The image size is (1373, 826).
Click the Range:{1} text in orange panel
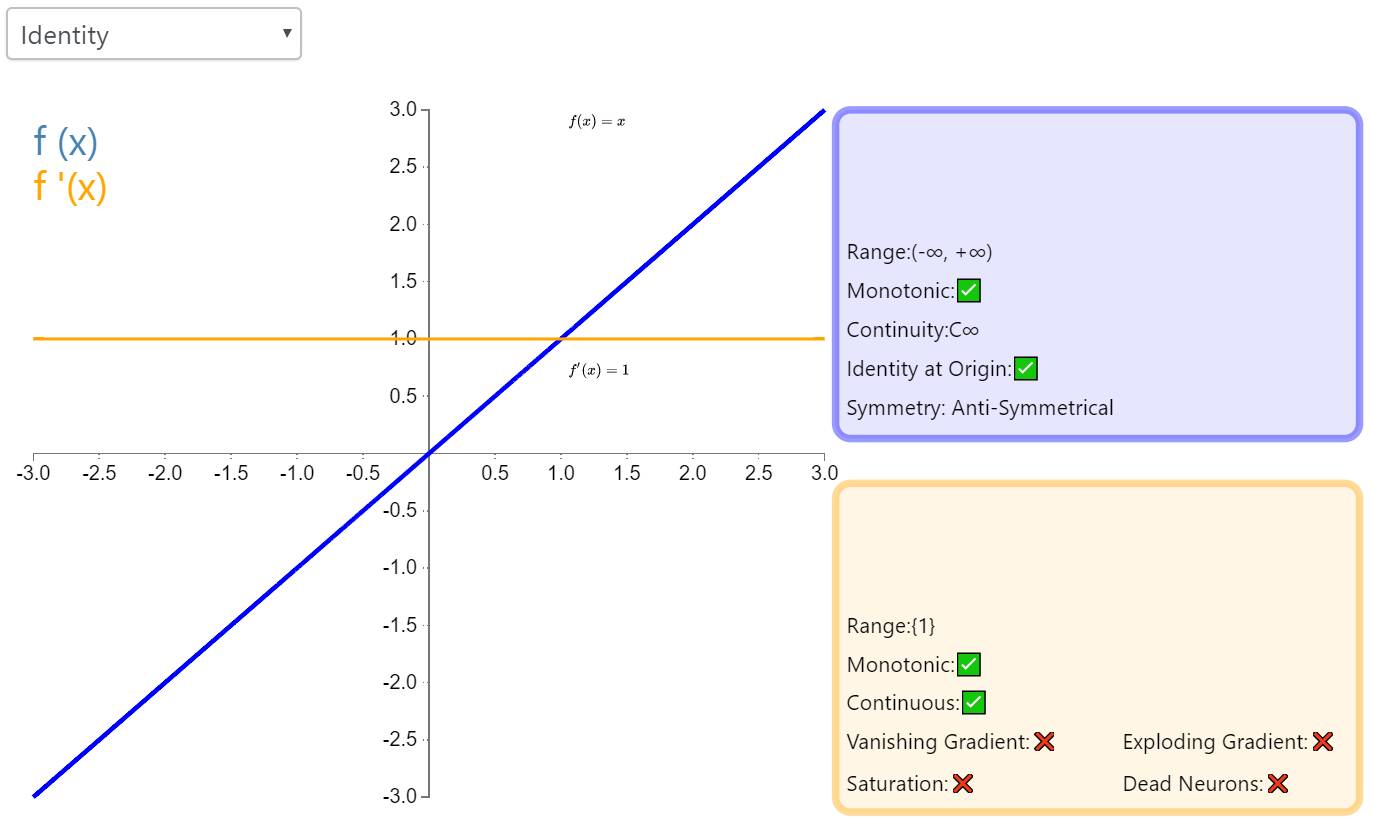891,626
